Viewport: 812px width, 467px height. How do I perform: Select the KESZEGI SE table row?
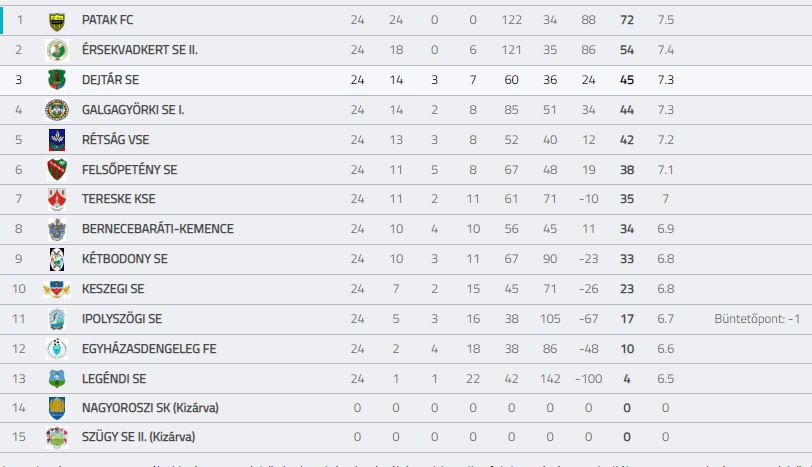[406, 289]
